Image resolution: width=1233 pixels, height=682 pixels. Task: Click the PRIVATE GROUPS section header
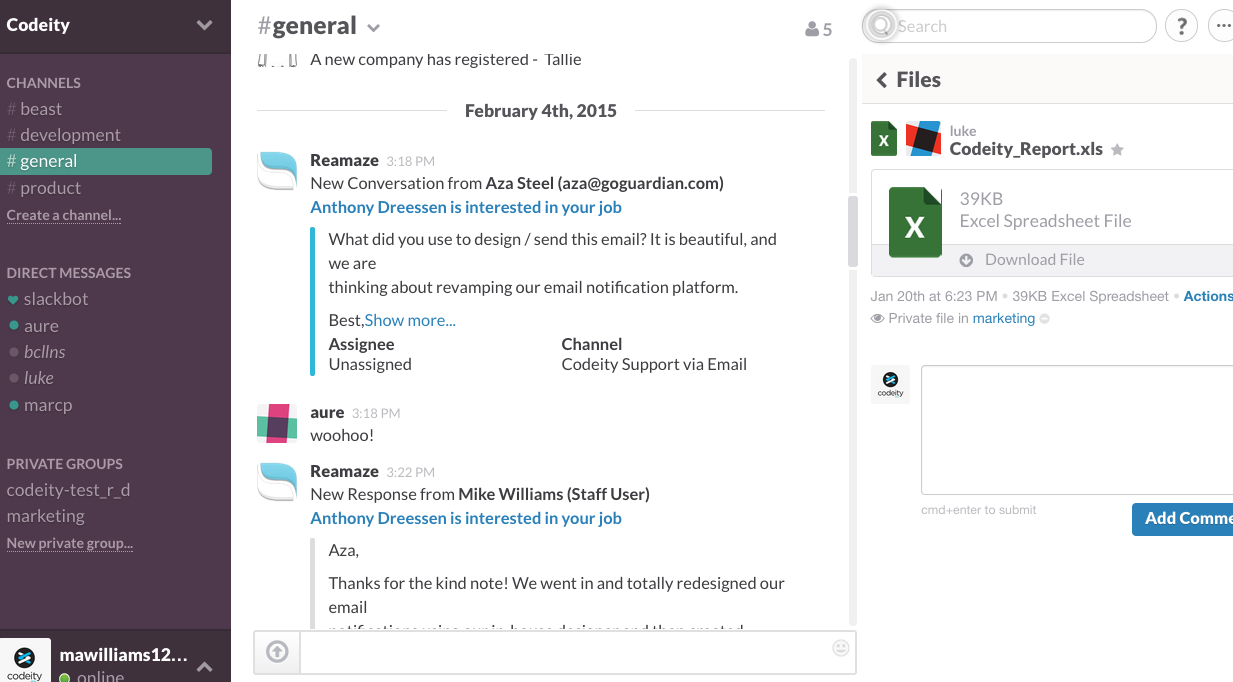(x=64, y=464)
